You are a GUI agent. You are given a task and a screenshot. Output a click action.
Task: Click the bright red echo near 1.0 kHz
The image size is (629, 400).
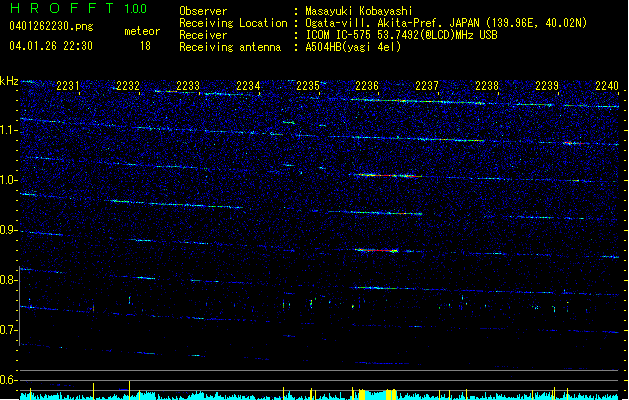(386, 175)
